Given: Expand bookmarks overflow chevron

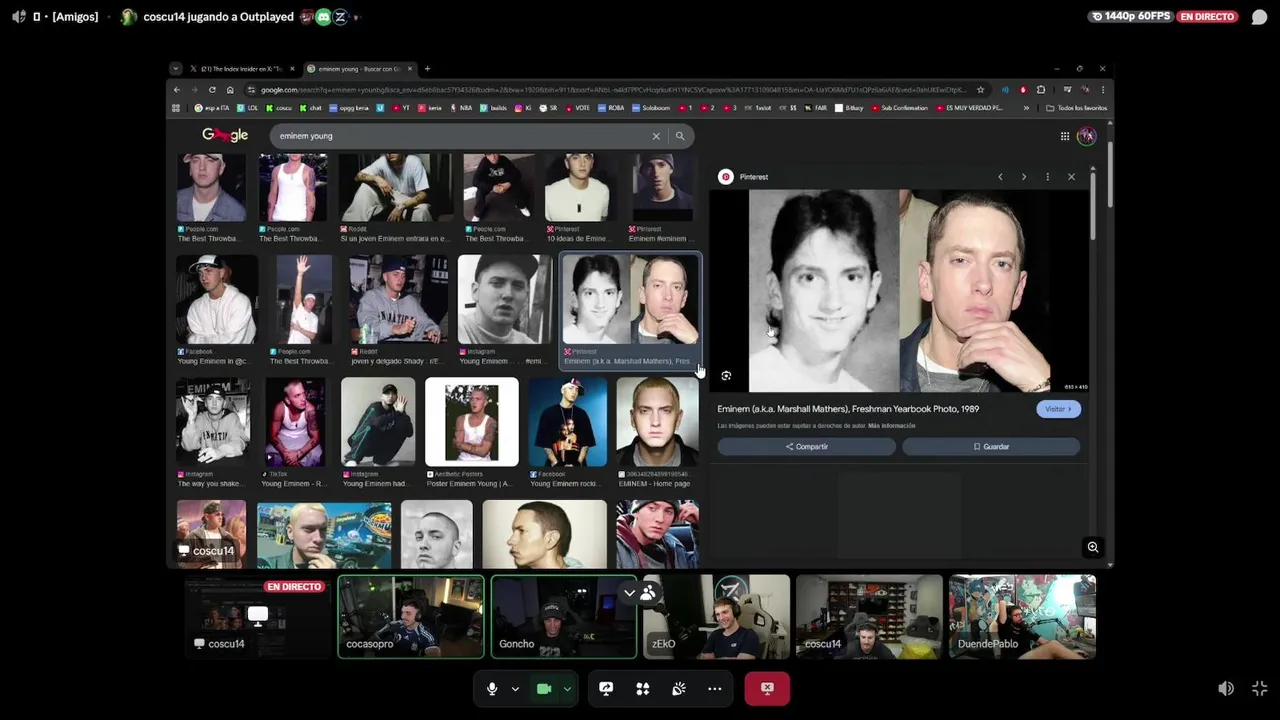Looking at the screenshot, I should point(1026,108).
